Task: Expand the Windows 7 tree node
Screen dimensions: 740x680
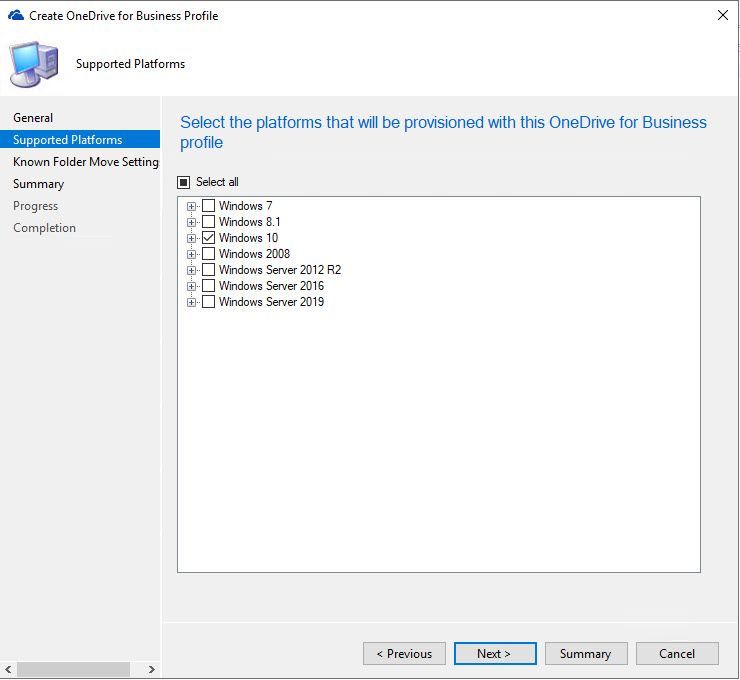Action: (x=191, y=206)
